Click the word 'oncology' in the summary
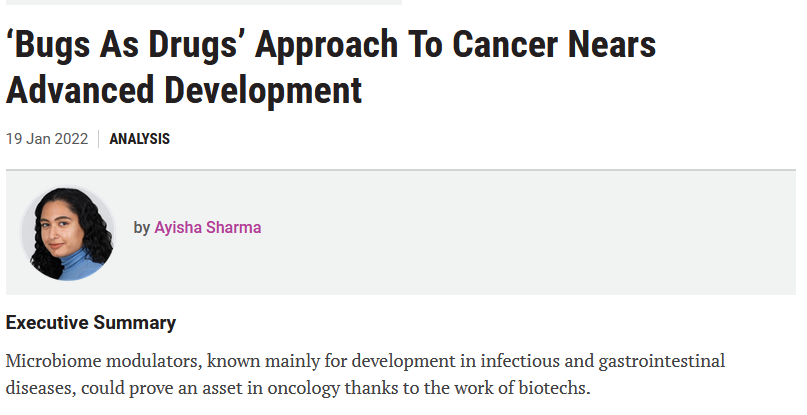 click(x=377, y=388)
